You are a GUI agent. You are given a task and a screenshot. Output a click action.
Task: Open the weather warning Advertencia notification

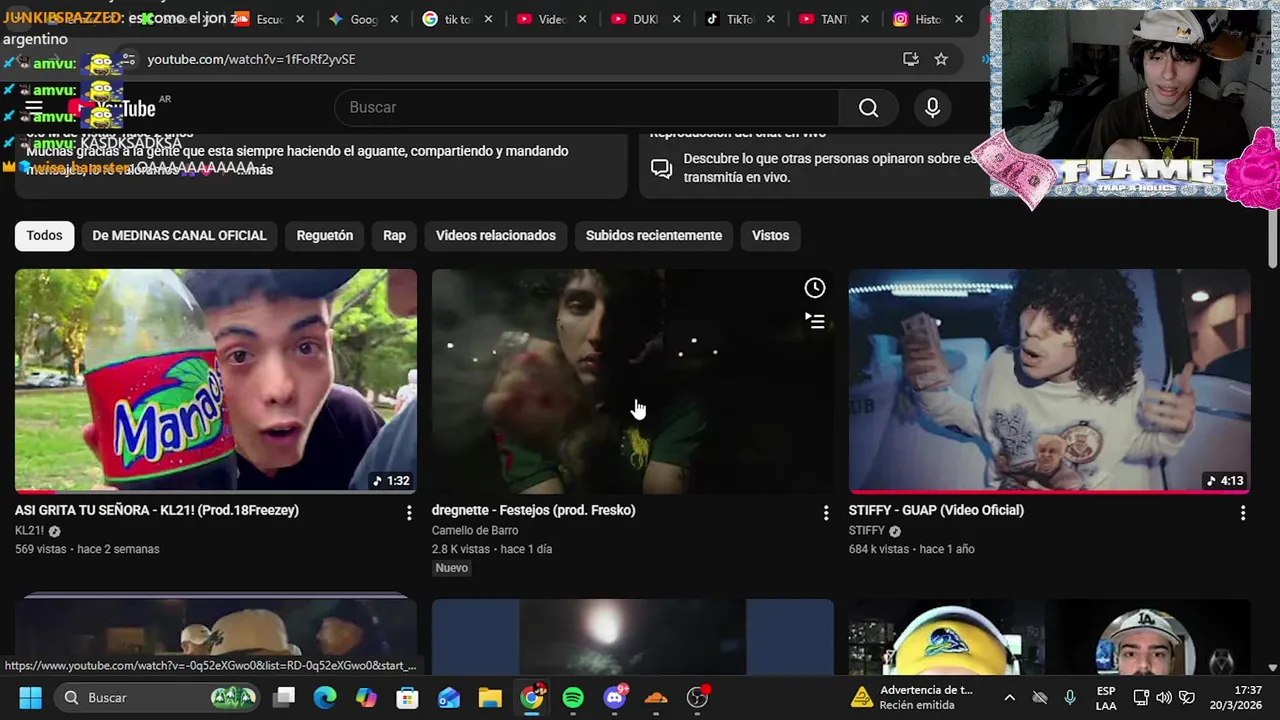[913, 697]
